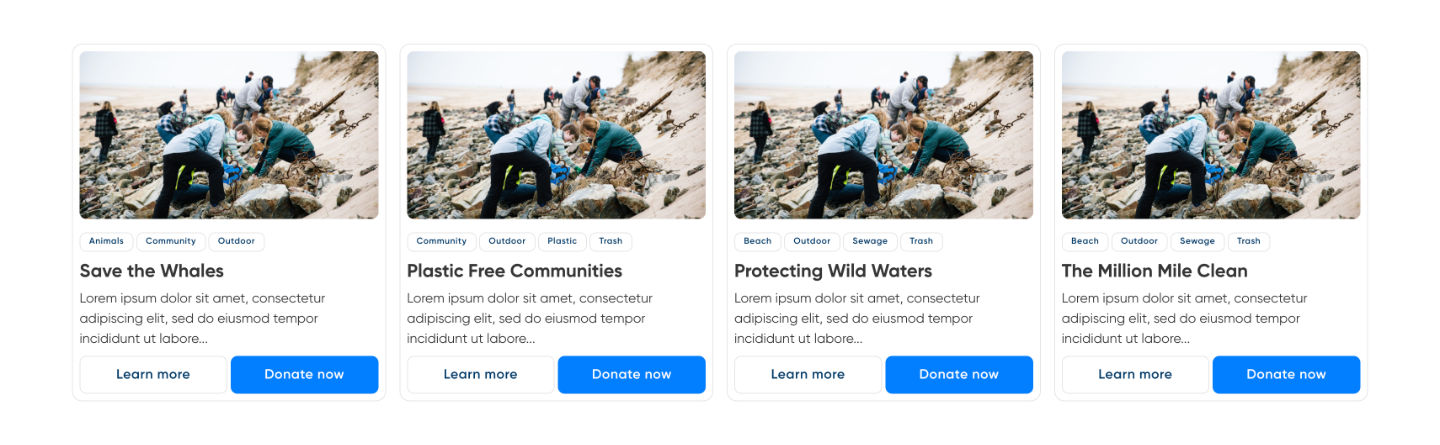Open the Plastic Free Communities title
The image size is (1440, 445).
514,271
